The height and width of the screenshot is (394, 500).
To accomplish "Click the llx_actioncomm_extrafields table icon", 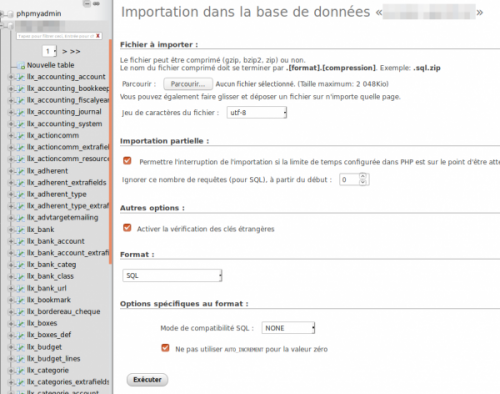I will click(x=21, y=147).
